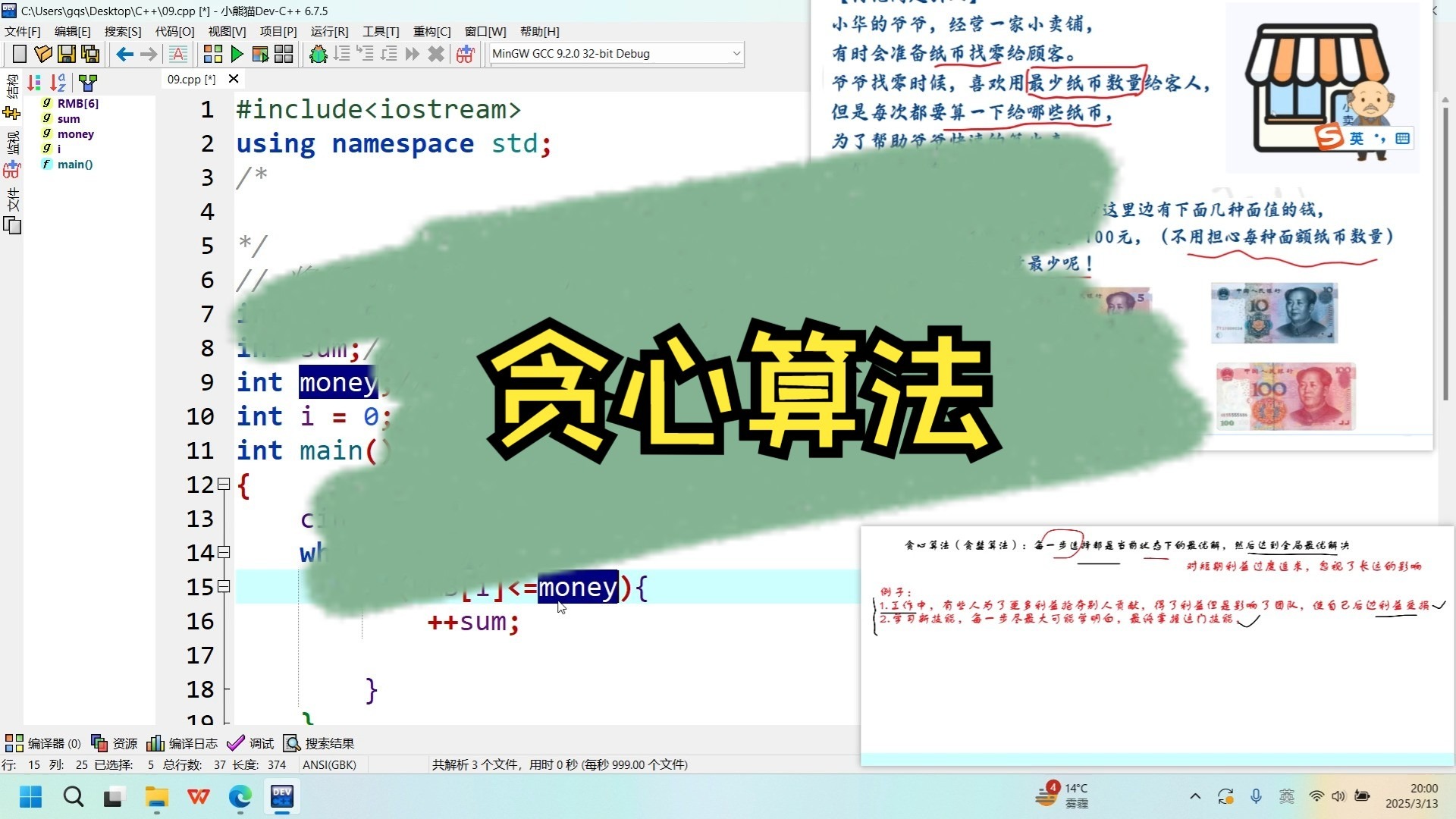The width and height of the screenshot is (1456, 819).
Task: Rebuild all with the grid icon
Action: (x=284, y=54)
